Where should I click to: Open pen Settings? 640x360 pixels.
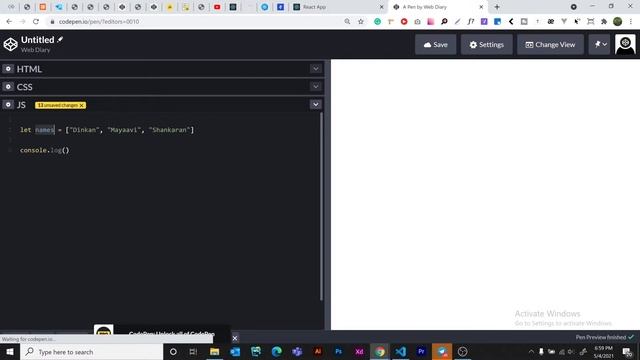coord(487,44)
